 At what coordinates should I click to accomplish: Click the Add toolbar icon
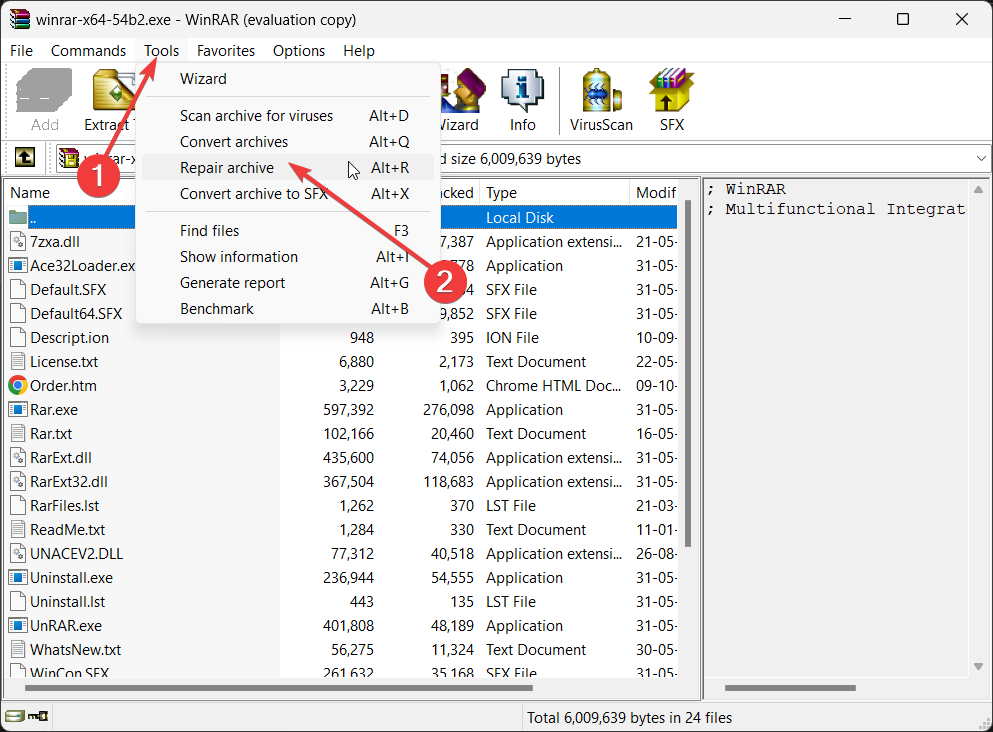(44, 101)
